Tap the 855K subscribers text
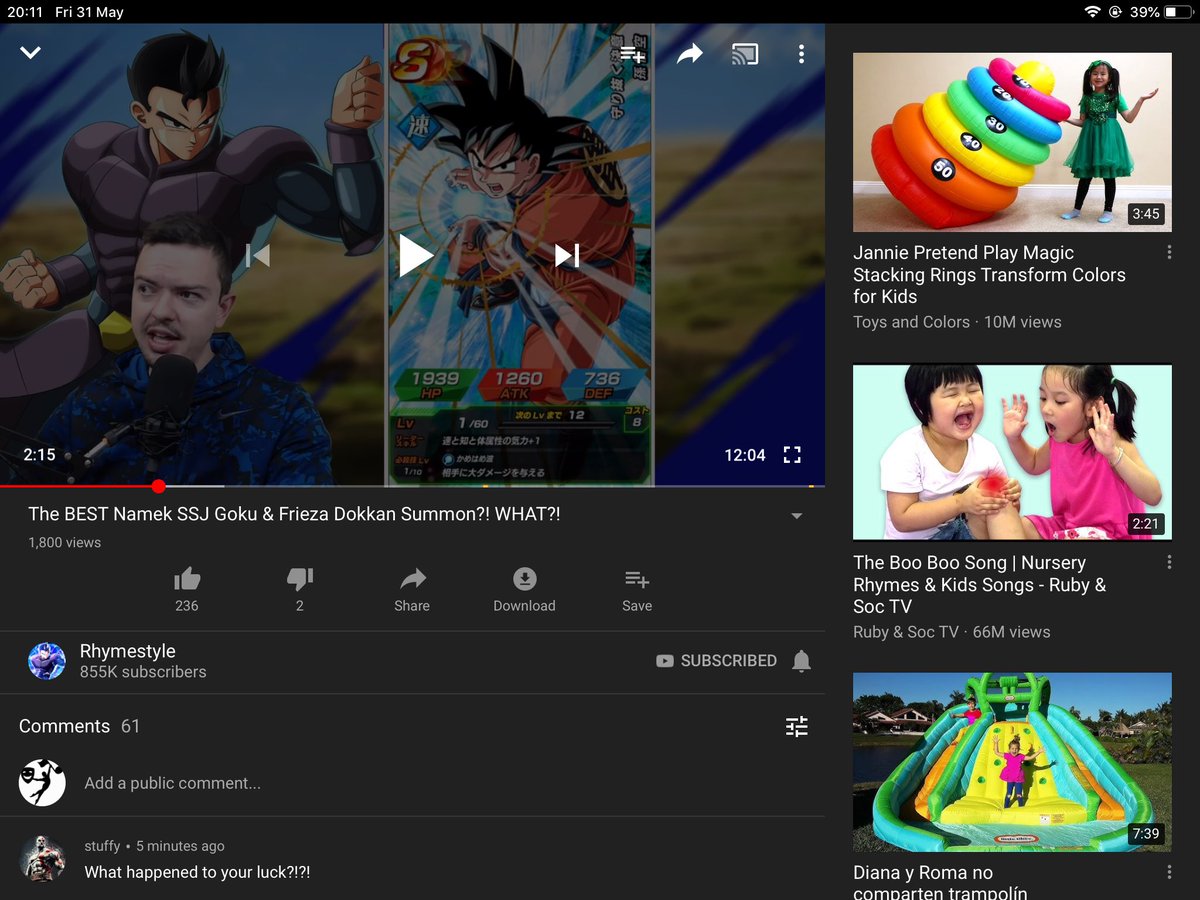 tap(143, 673)
